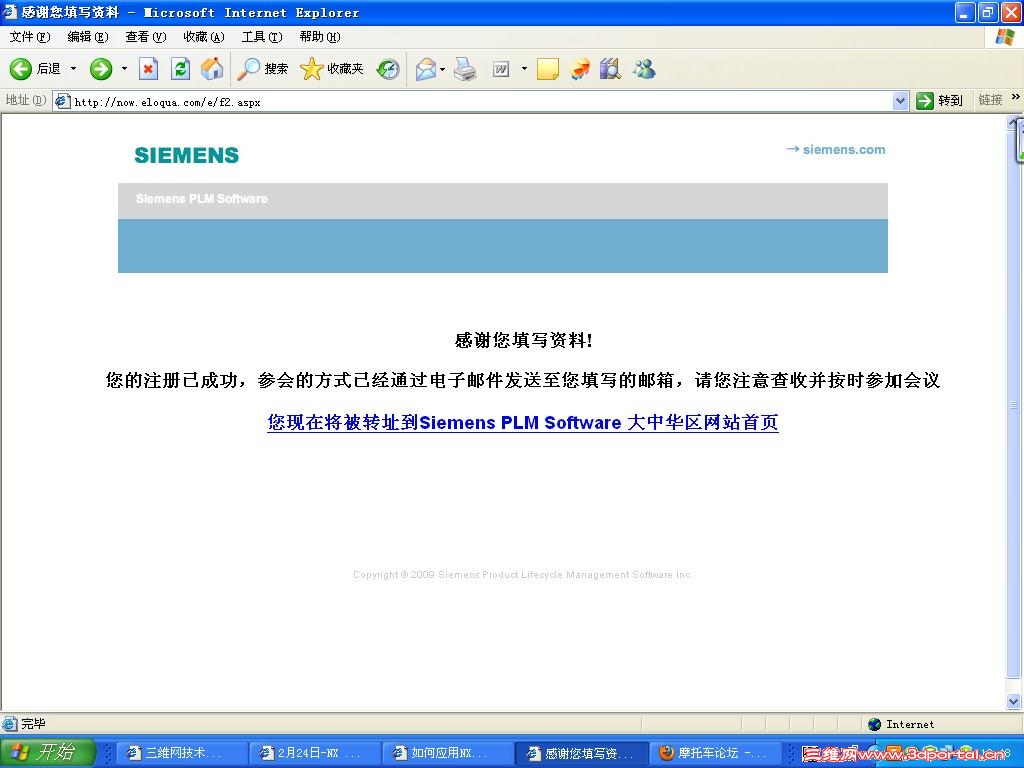Click the address bar URL field

point(482,101)
